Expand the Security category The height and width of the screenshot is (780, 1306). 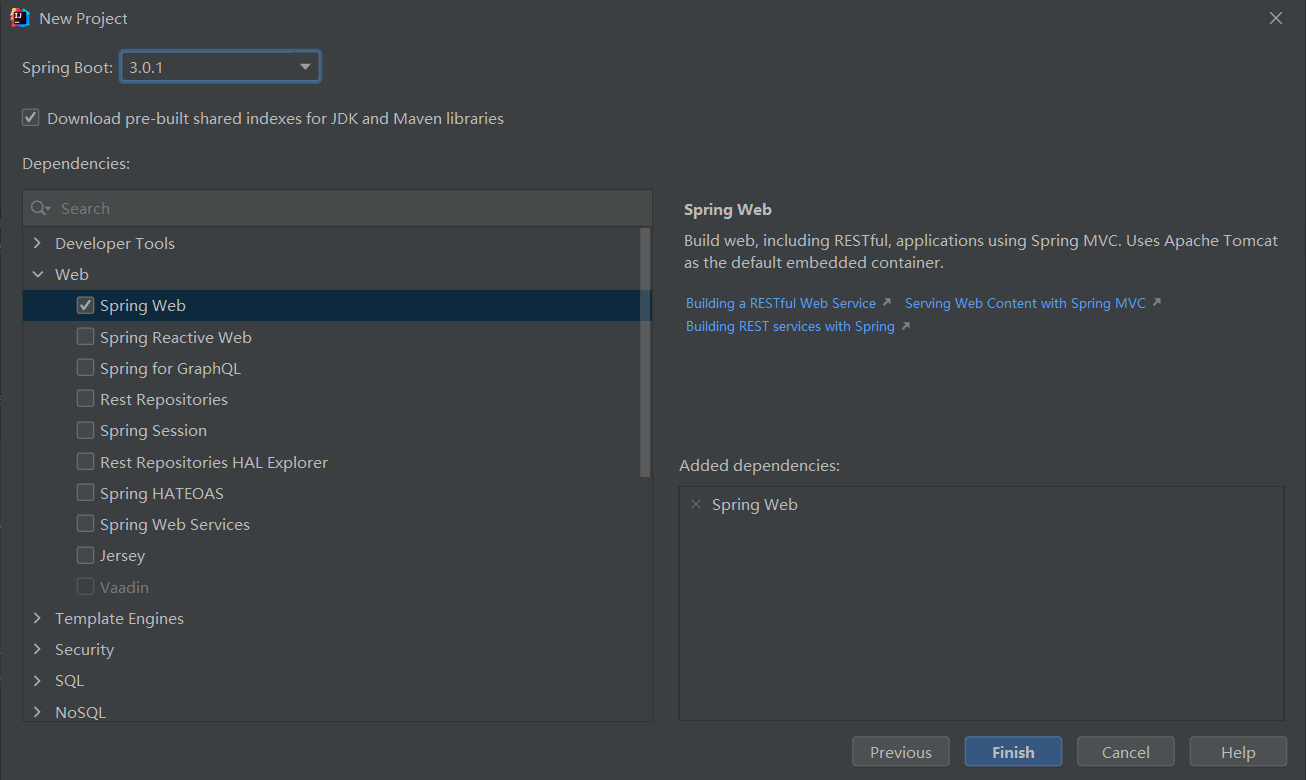(37, 649)
